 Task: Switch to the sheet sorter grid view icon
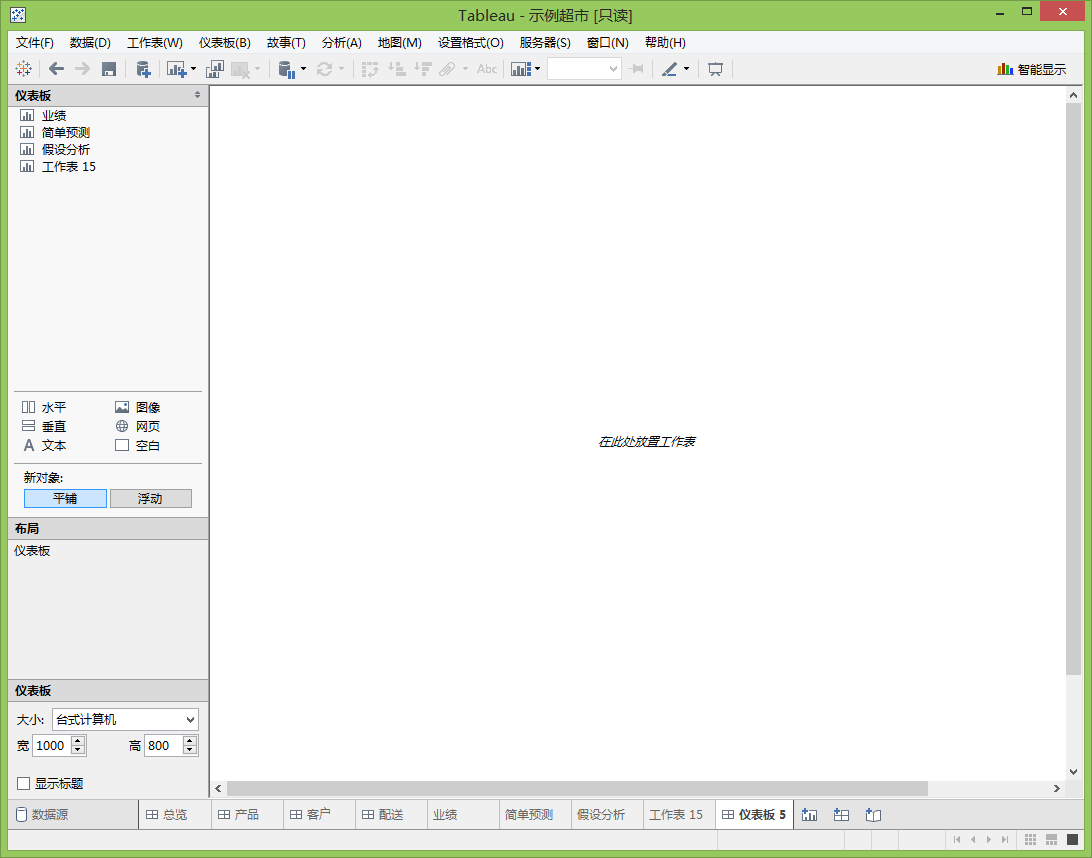(1031, 839)
